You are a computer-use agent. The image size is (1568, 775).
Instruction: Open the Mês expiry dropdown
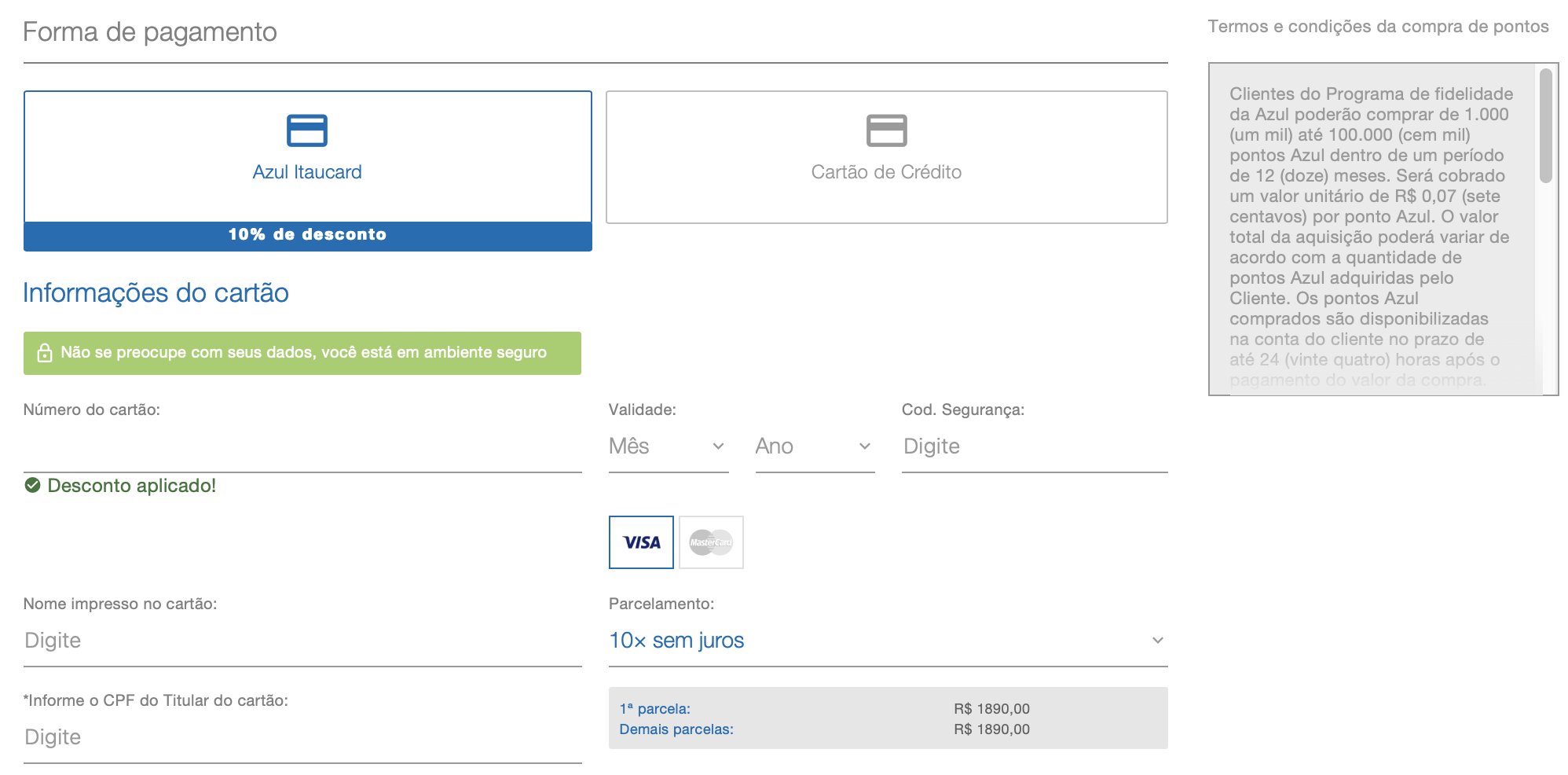click(x=669, y=447)
